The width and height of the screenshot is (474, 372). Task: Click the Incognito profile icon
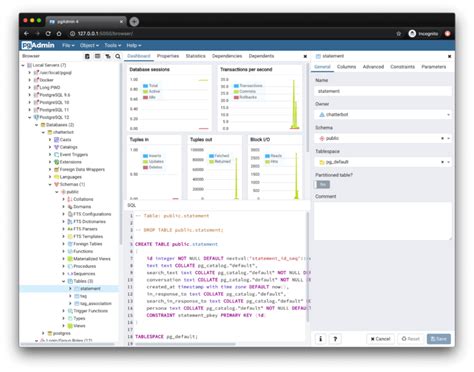click(412, 33)
